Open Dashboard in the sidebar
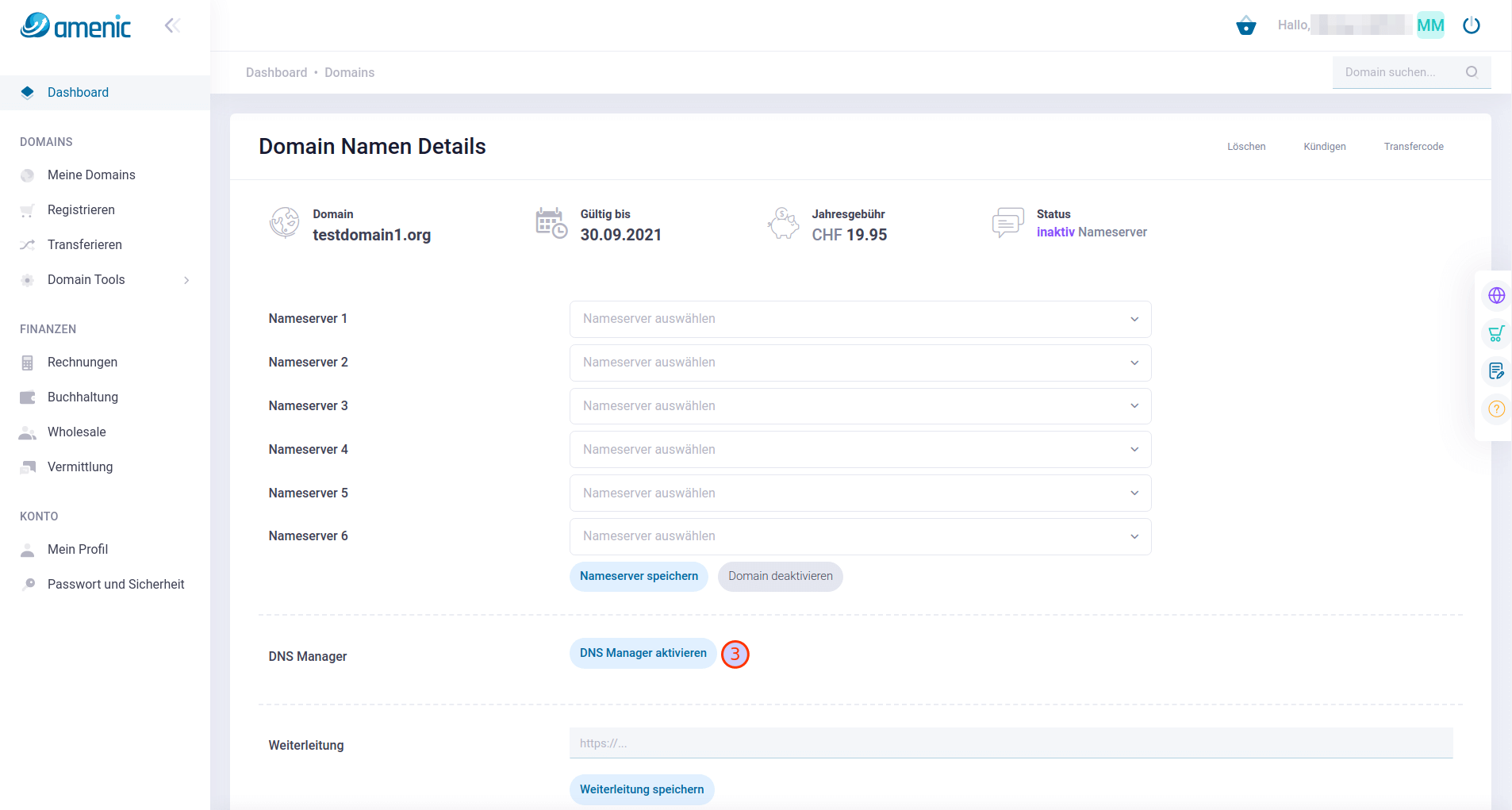Image resolution: width=1512 pixels, height=810 pixels. (x=105, y=93)
